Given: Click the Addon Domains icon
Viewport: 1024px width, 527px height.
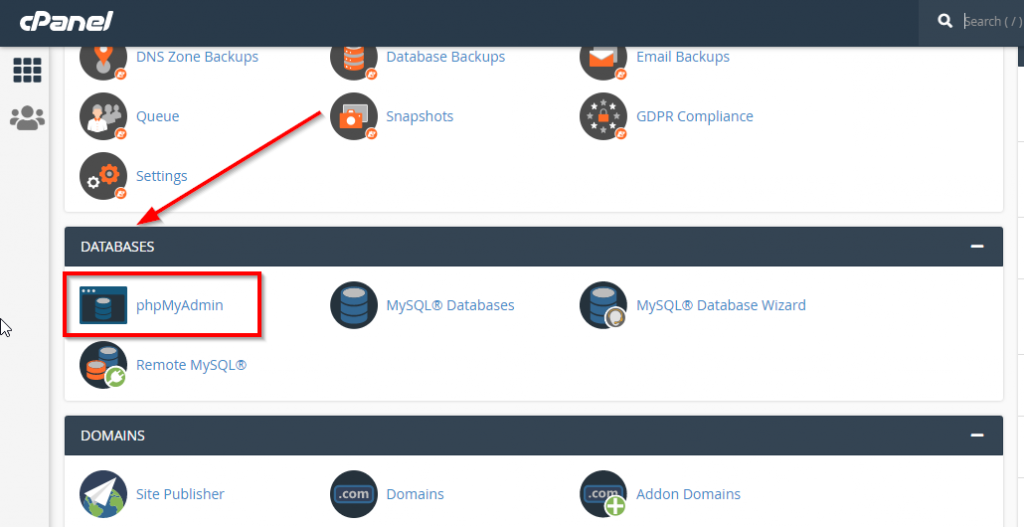Looking at the screenshot, I should (603, 494).
